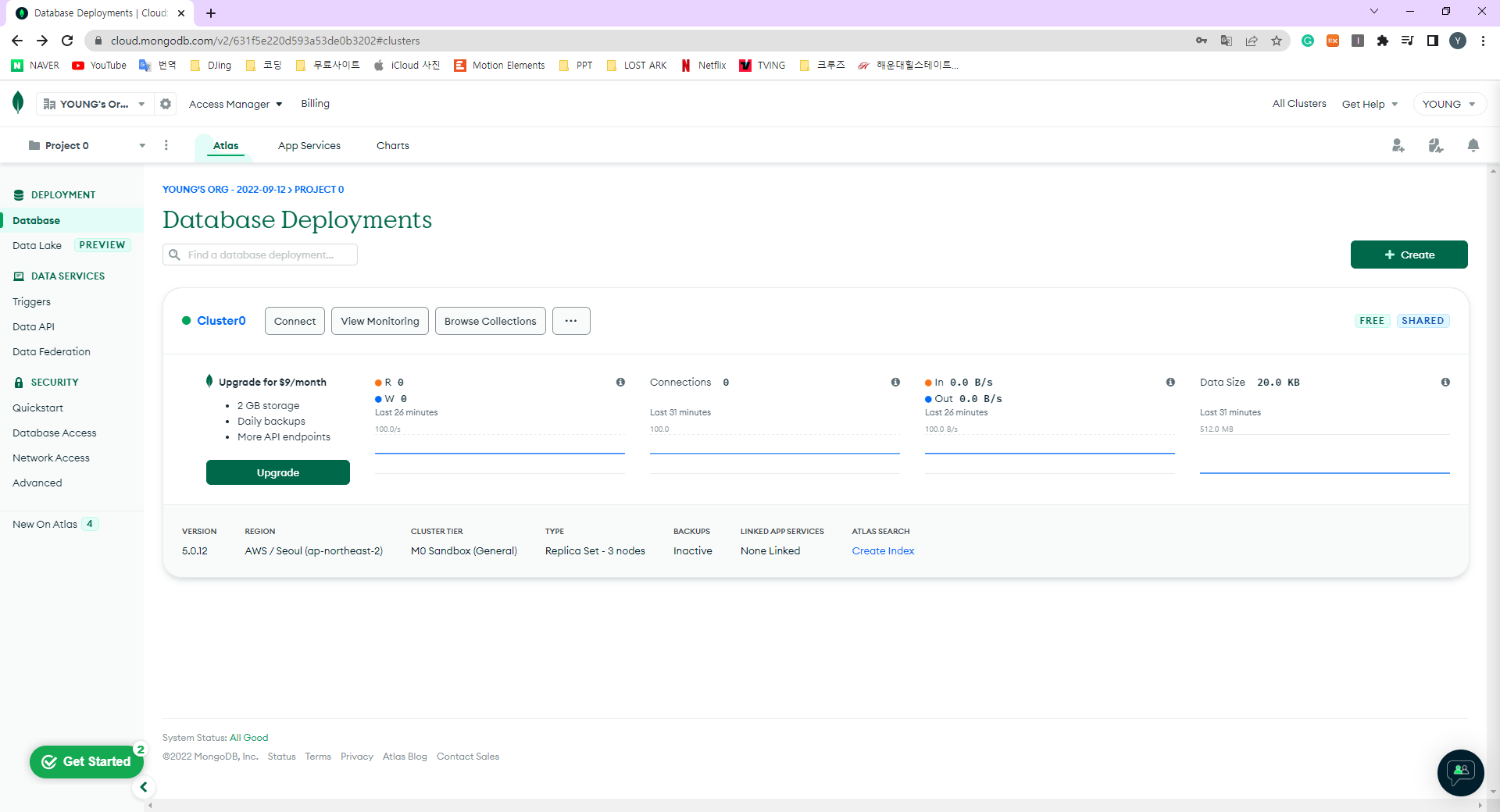1500x812 pixels.
Task: Open YouTube bookmark
Action: [x=99, y=66]
